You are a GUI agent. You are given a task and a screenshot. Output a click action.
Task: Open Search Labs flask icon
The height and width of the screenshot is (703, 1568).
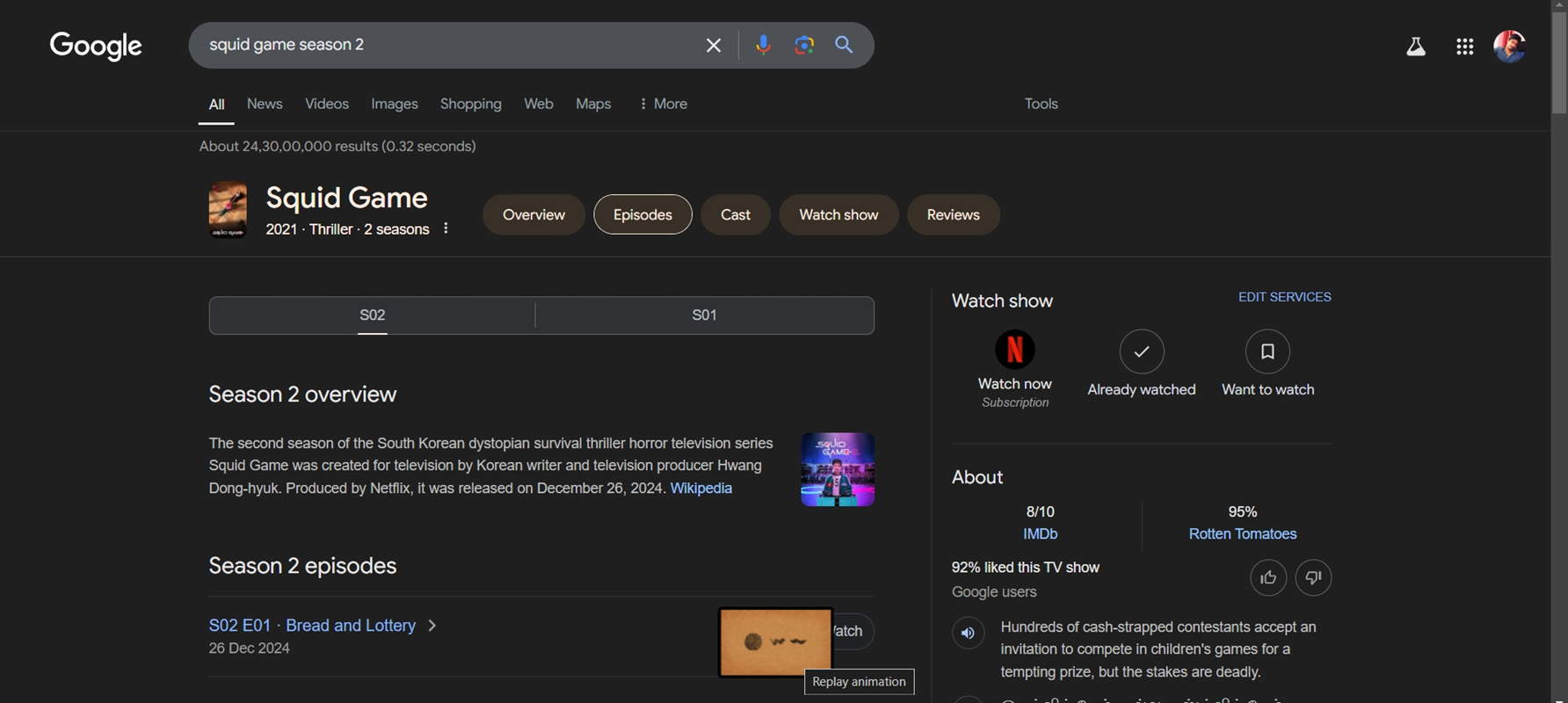pyautogui.click(x=1415, y=47)
